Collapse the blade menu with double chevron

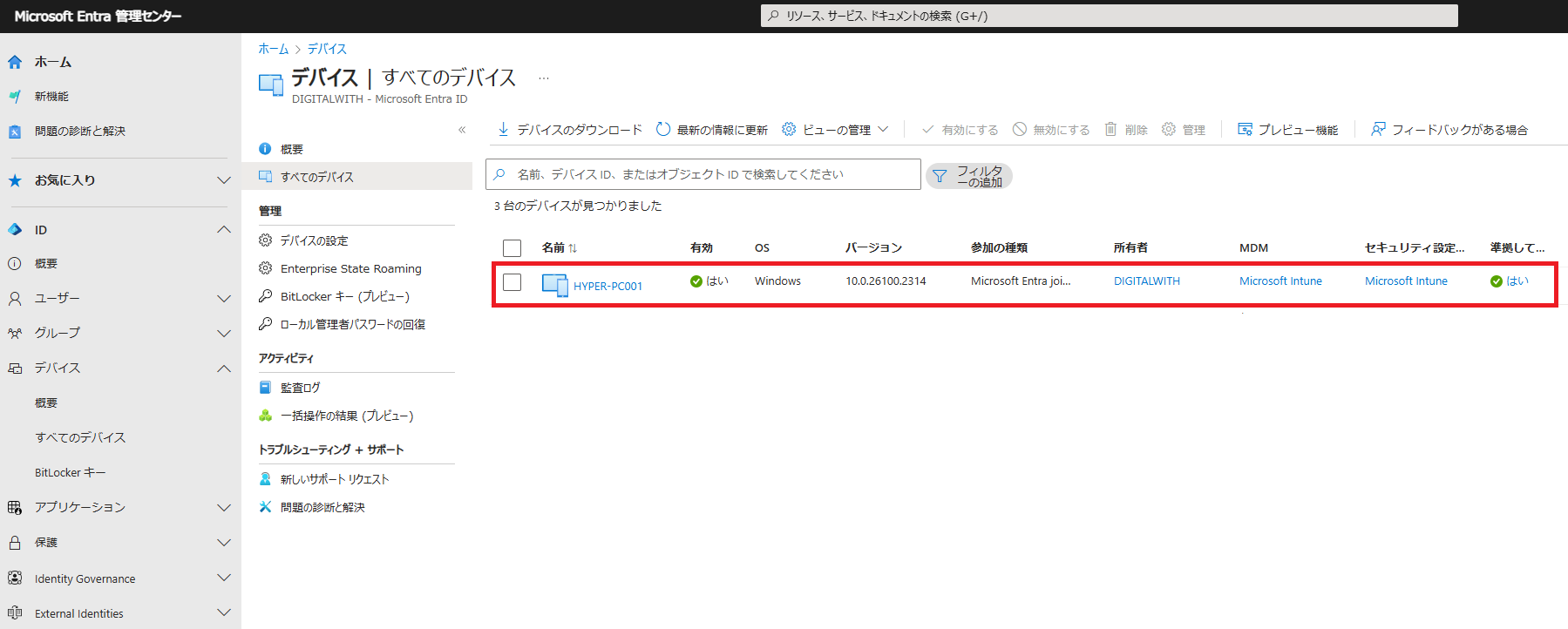[x=462, y=130]
